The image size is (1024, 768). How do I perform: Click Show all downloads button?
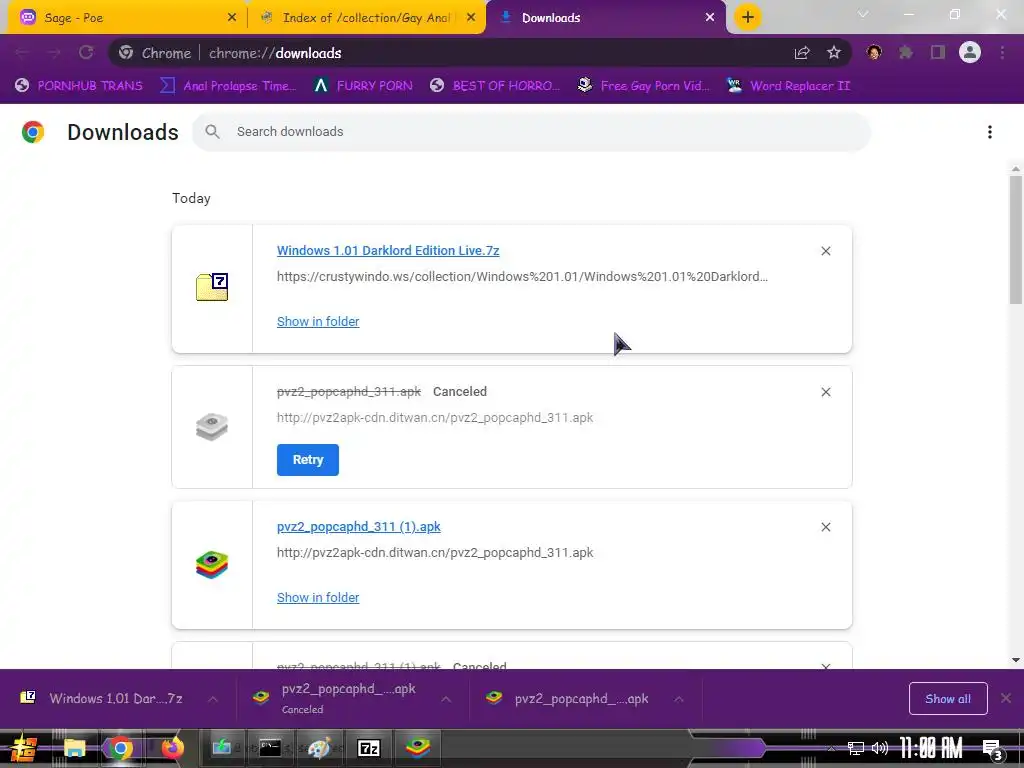point(948,699)
